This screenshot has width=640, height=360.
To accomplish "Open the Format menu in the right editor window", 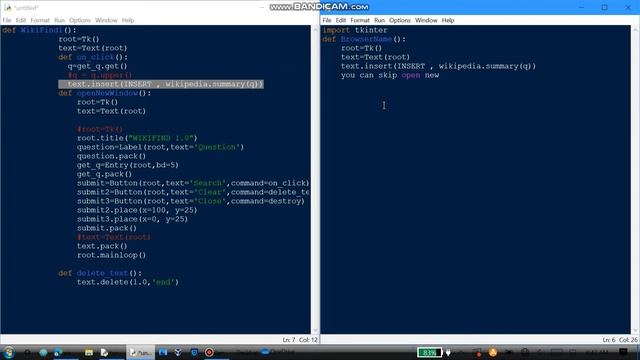I will tap(360, 20).
